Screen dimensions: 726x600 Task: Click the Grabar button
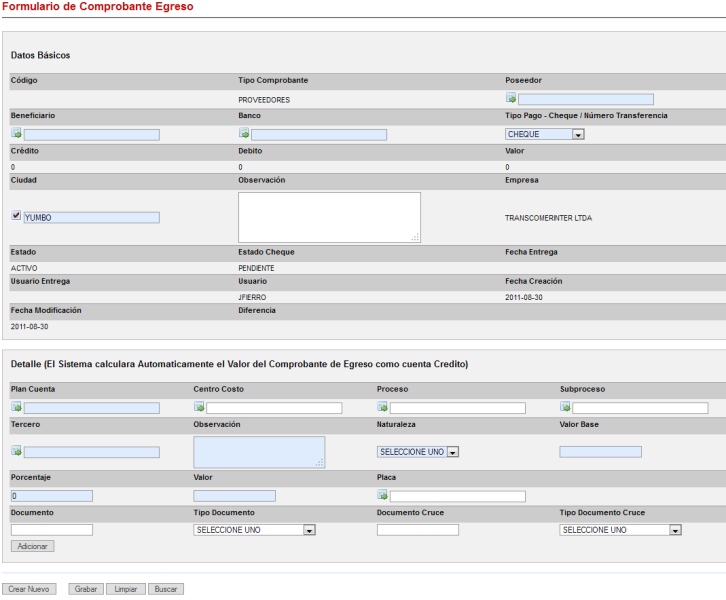coord(85,589)
